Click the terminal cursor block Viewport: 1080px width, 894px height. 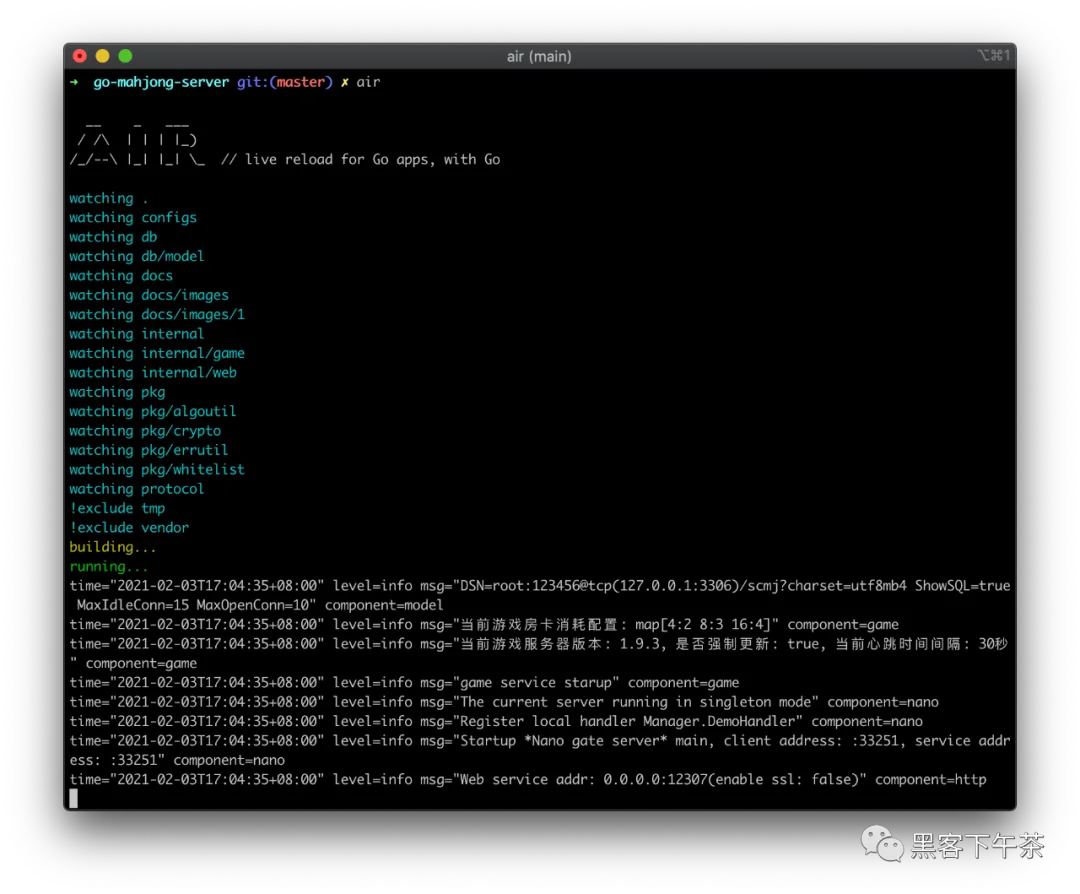tap(74, 799)
